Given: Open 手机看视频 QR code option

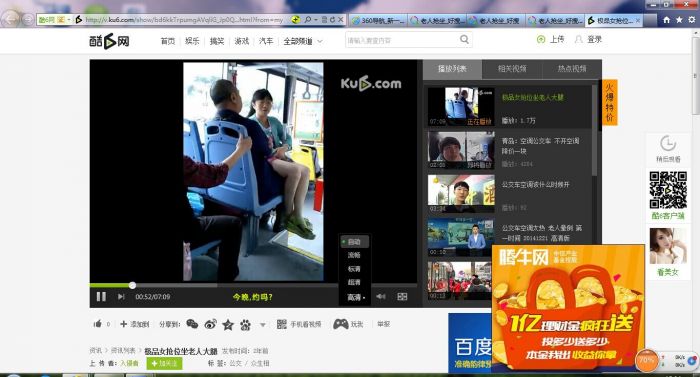Looking at the screenshot, I should (299, 324).
